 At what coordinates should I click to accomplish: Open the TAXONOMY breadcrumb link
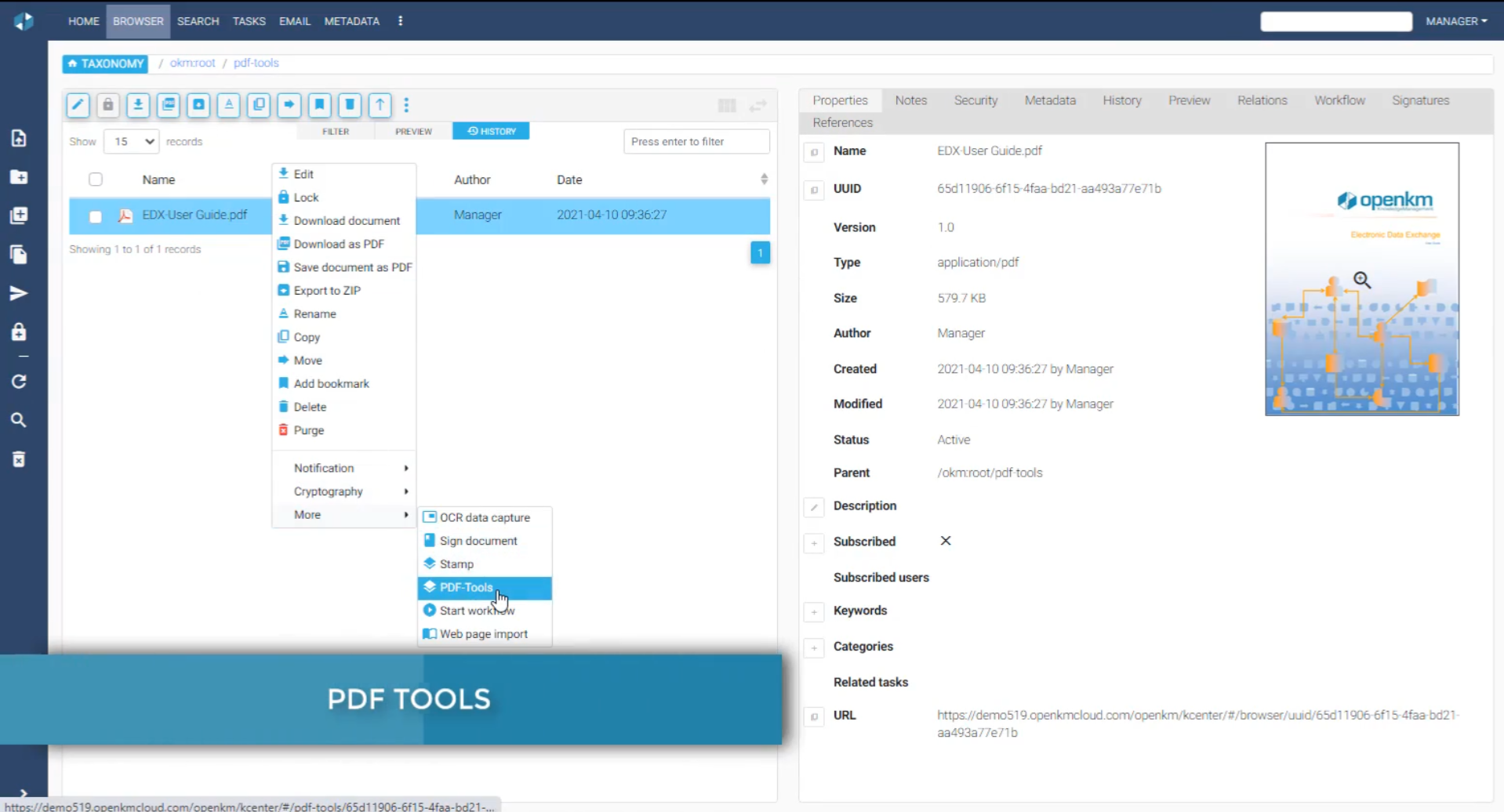105,63
